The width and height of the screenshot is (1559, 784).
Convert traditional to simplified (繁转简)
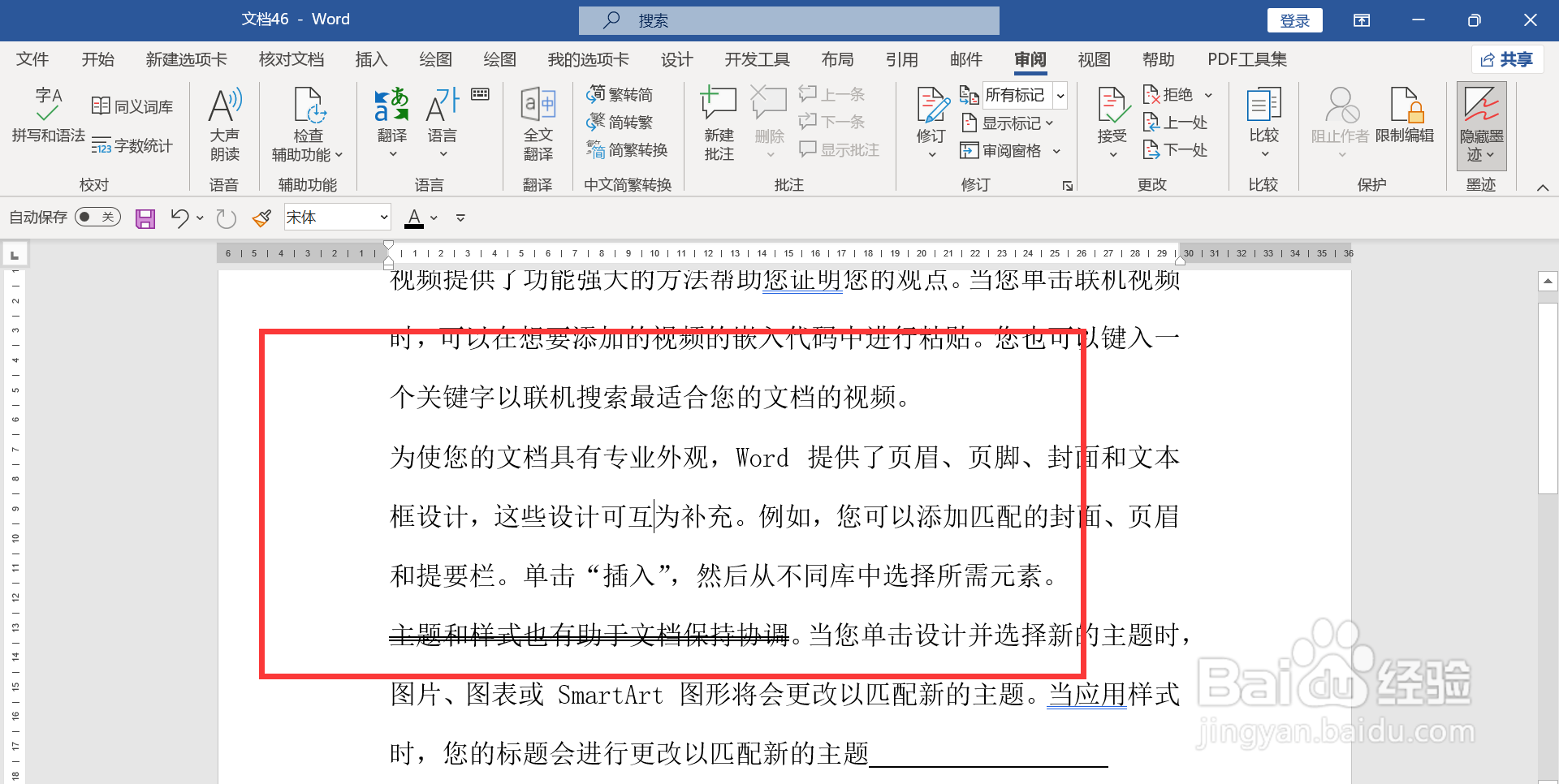620,94
